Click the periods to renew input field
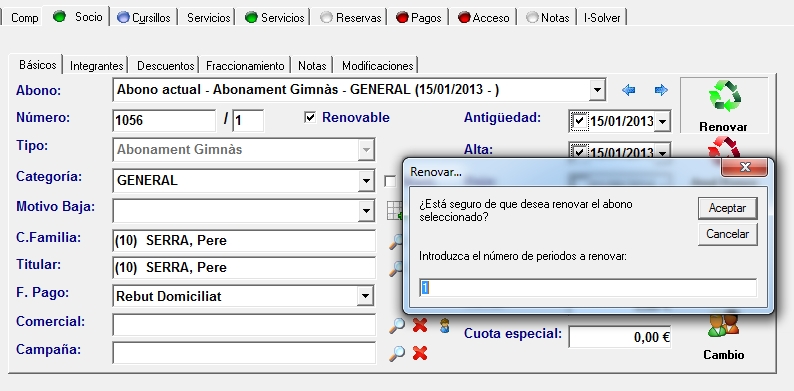The image size is (794, 391). (x=588, y=288)
